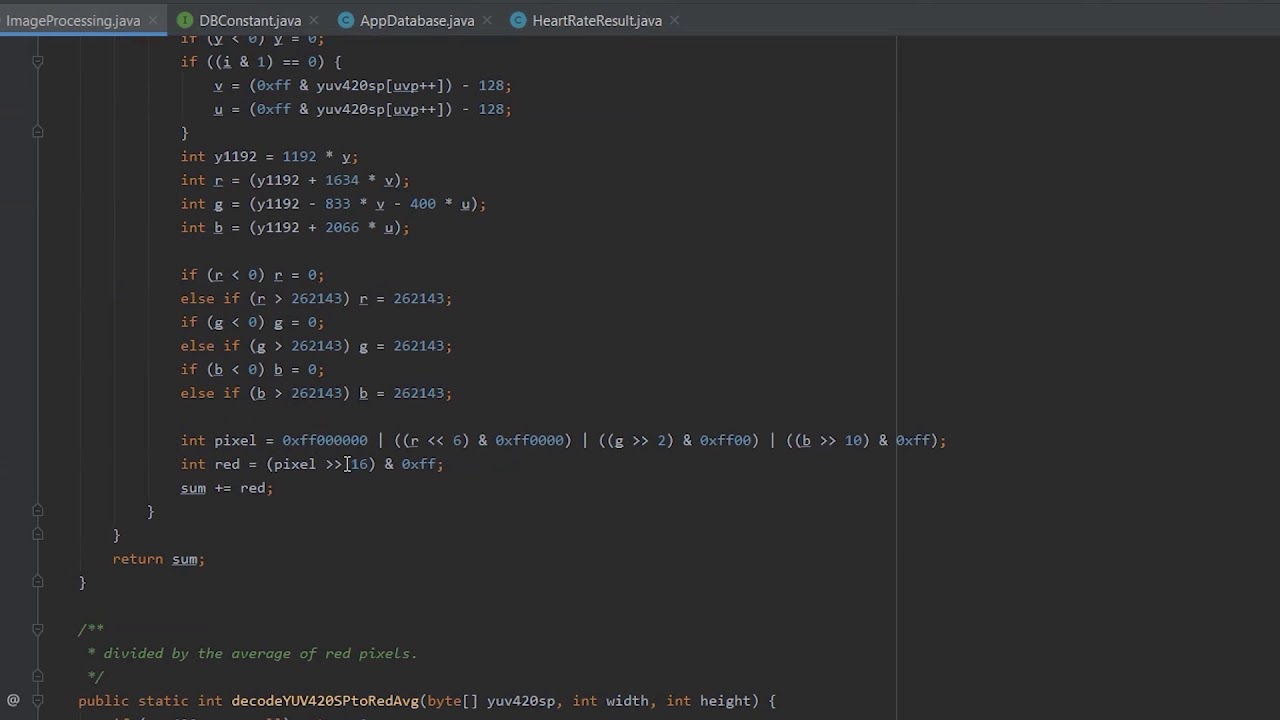The width and height of the screenshot is (1280, 720).
Task: Click the HeartRateResult.java class file icon
Action: [518, 20]
